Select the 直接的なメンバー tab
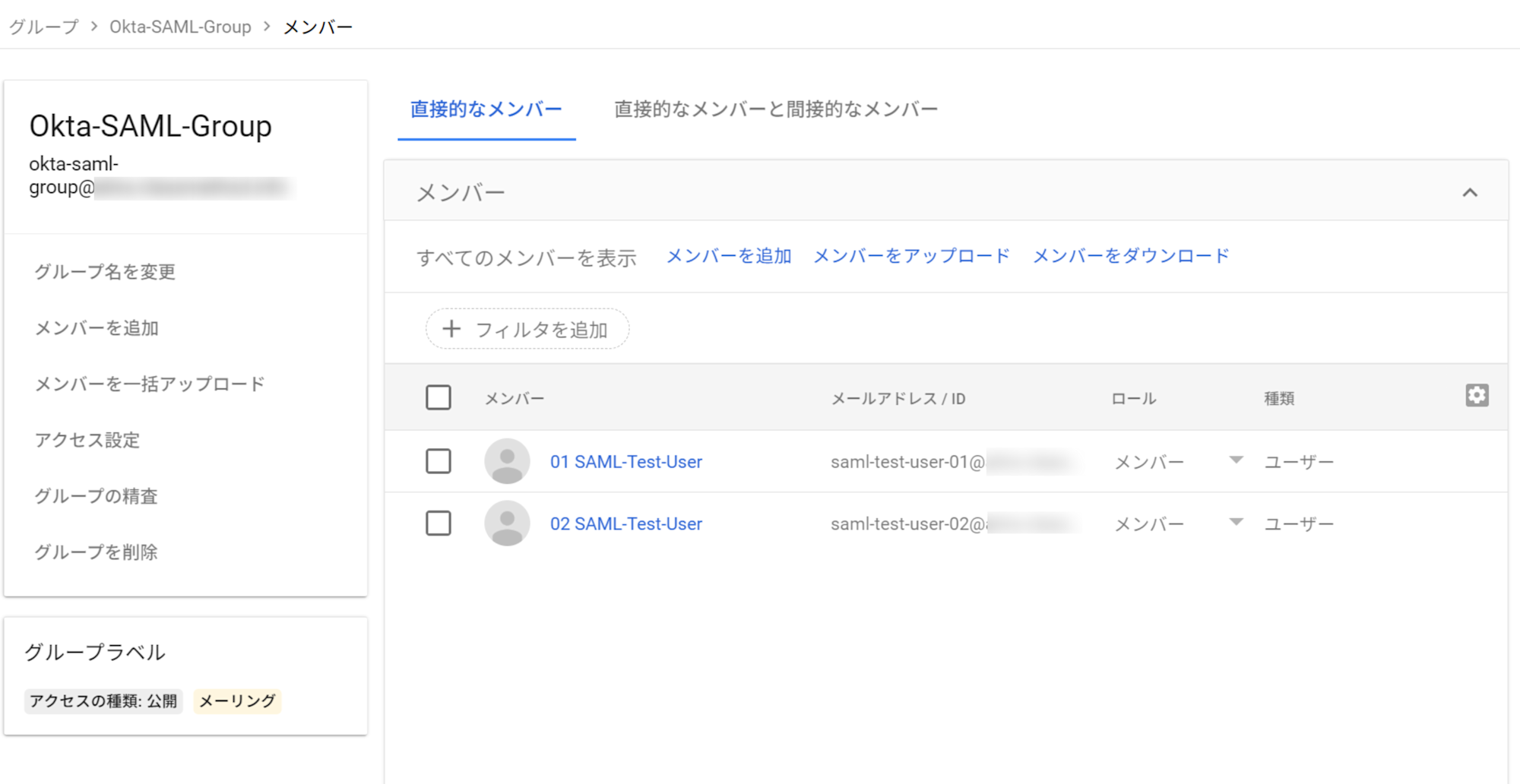 (x=486, y=109)
